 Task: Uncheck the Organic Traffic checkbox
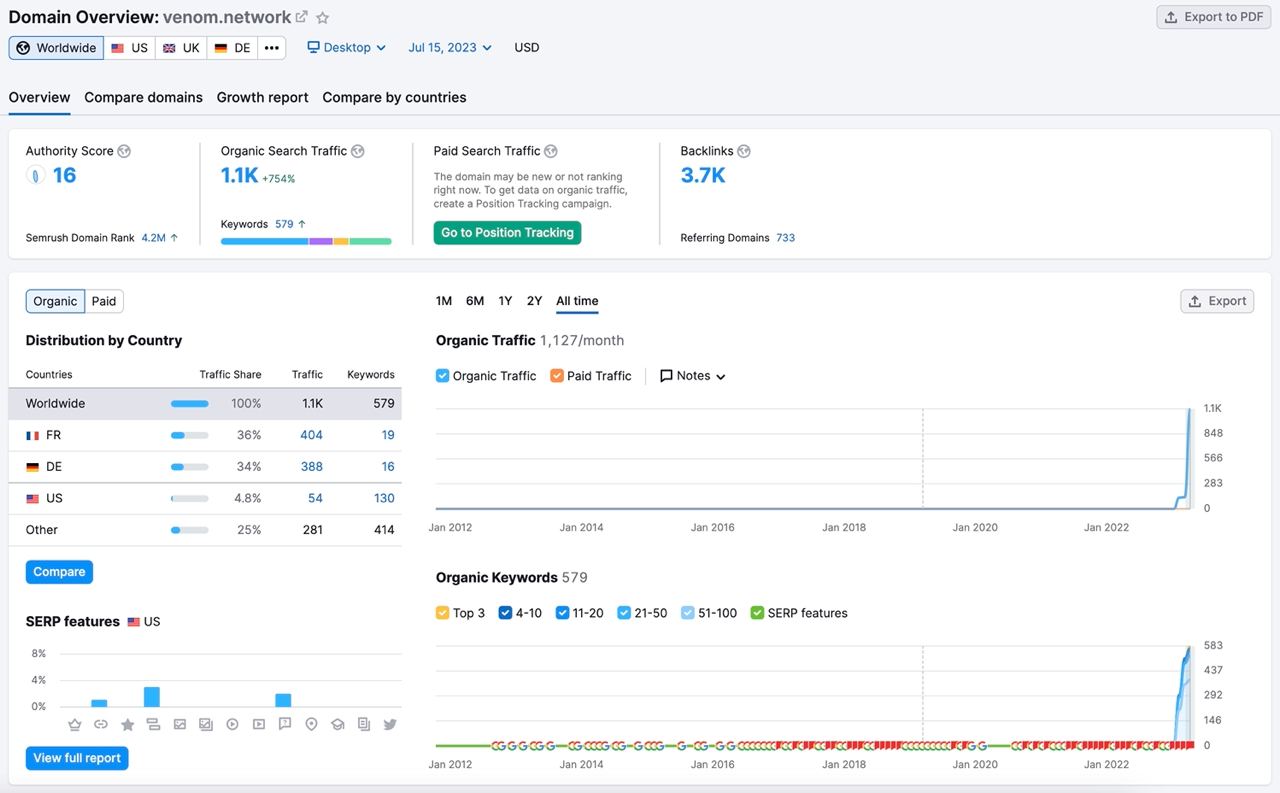pyautogui.click(x=443, y=376)
